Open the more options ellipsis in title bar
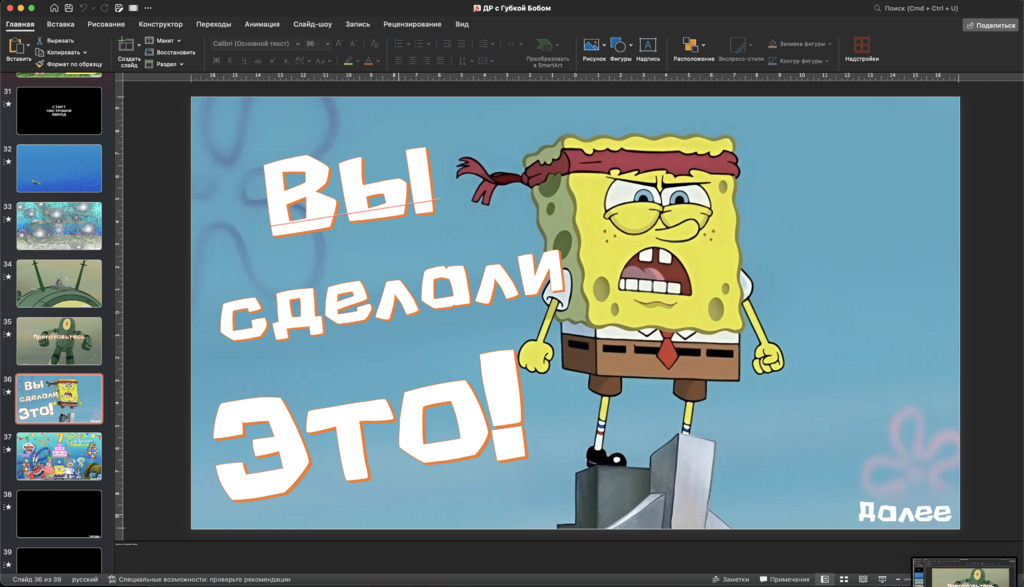The height and width of the screenshot is (587, 1024). click(148, 8)
